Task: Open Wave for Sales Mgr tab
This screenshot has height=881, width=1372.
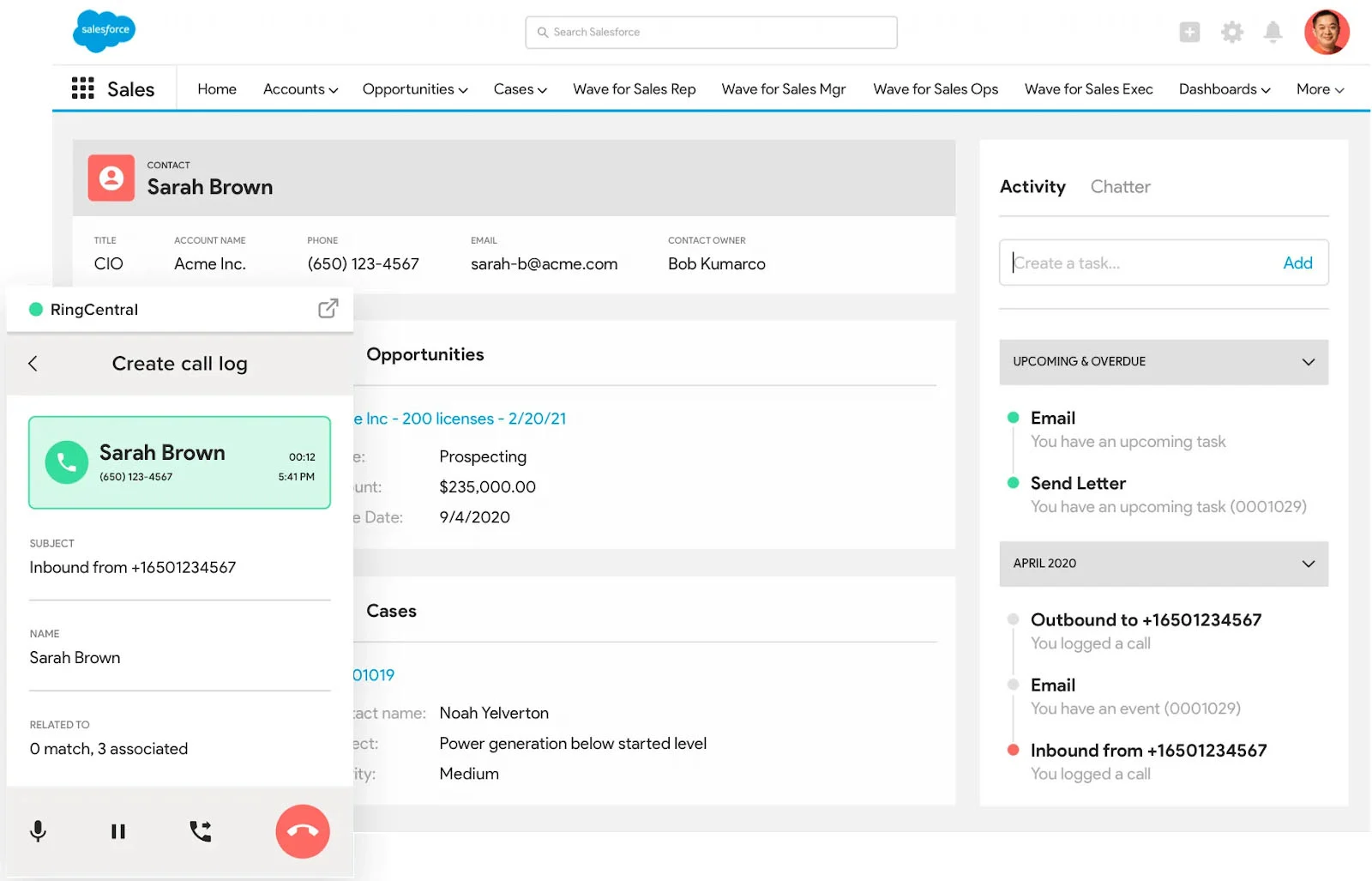Action: (784, 89)
